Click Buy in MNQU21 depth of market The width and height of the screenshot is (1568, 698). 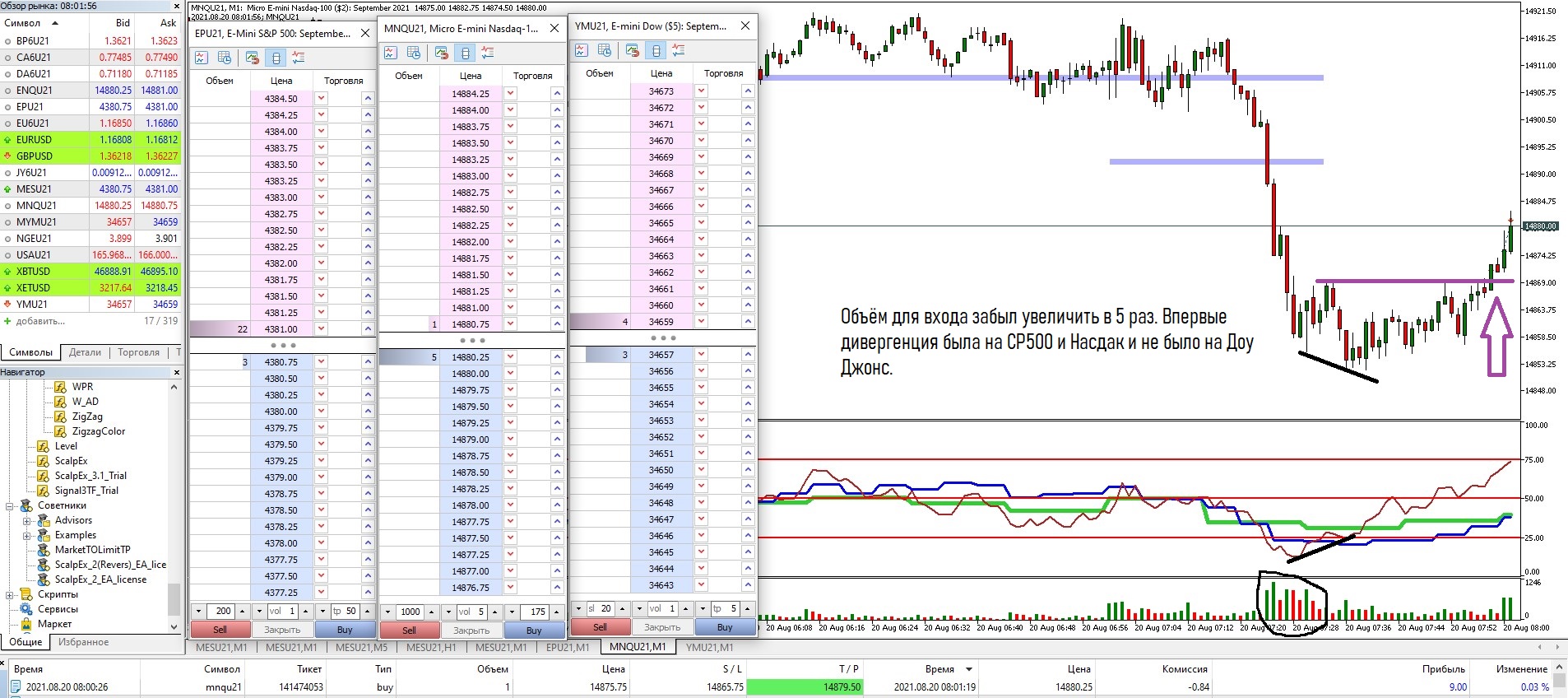[x=534, y=631]
